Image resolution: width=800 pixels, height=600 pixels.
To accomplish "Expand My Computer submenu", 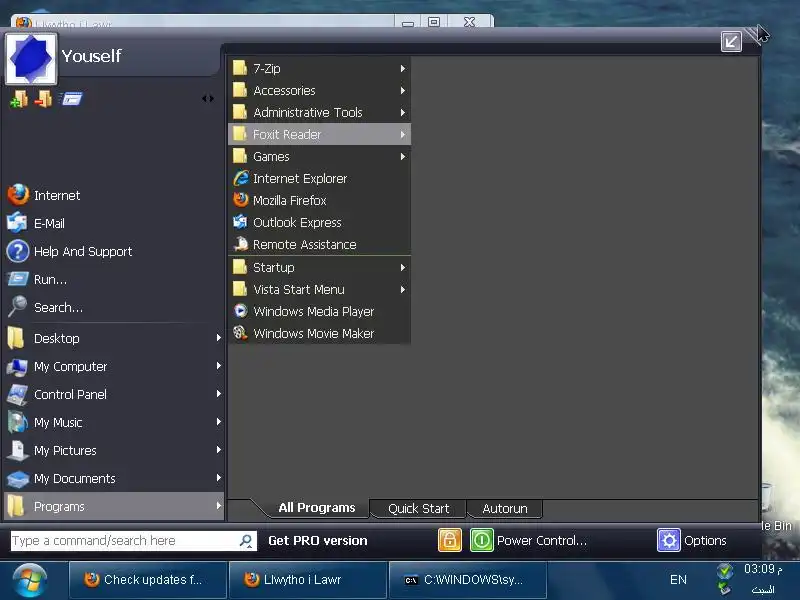I will click(x=113, y=366).
